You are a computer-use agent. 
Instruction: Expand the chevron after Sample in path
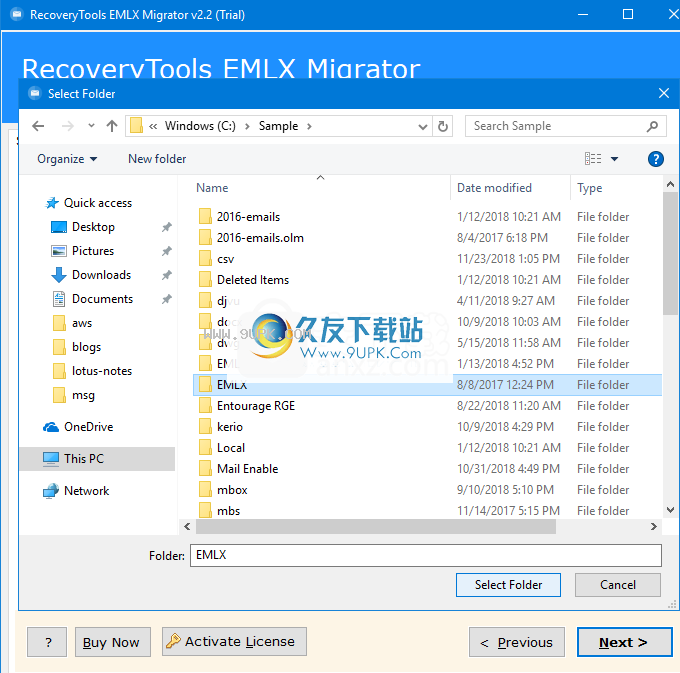(309, 127)
